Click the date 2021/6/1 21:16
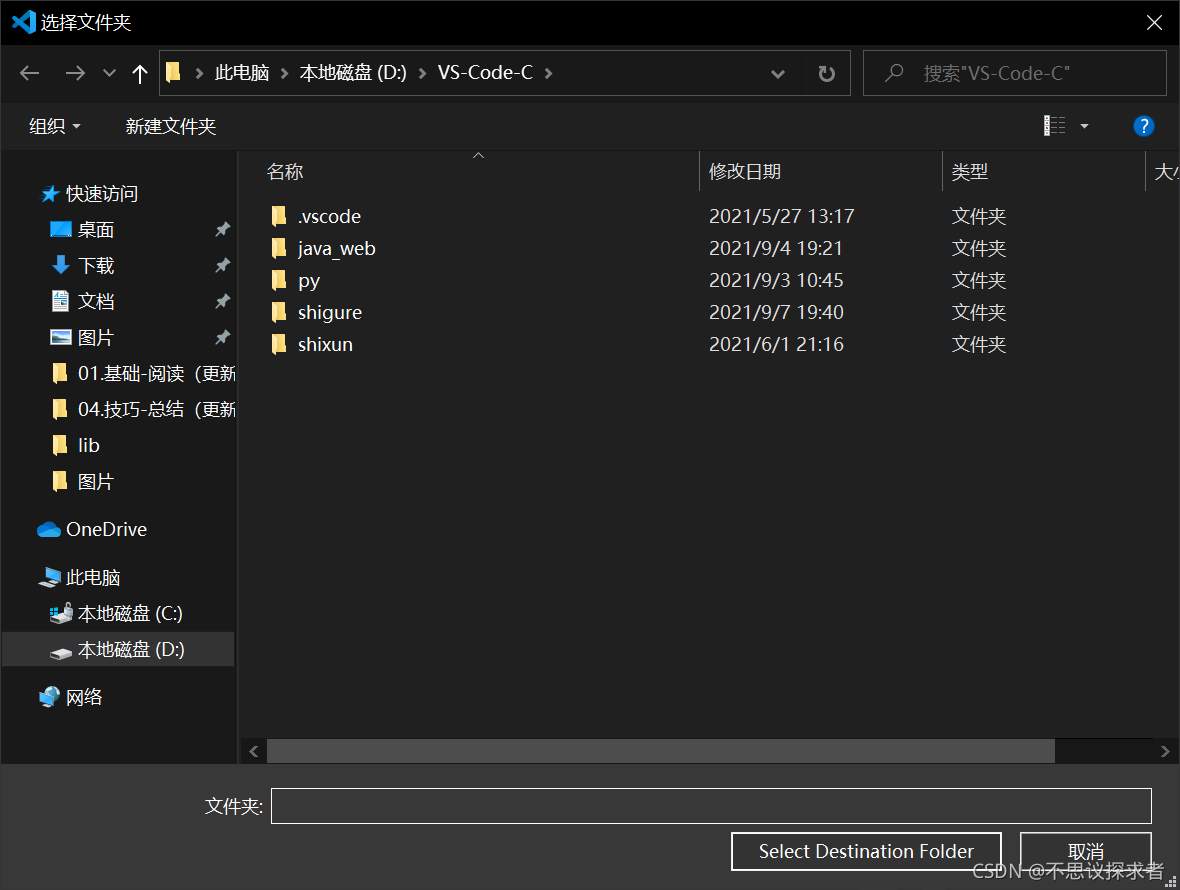The width and height of the screenshot is (1180, 890). pyautogui.click(x=776, y=345)
